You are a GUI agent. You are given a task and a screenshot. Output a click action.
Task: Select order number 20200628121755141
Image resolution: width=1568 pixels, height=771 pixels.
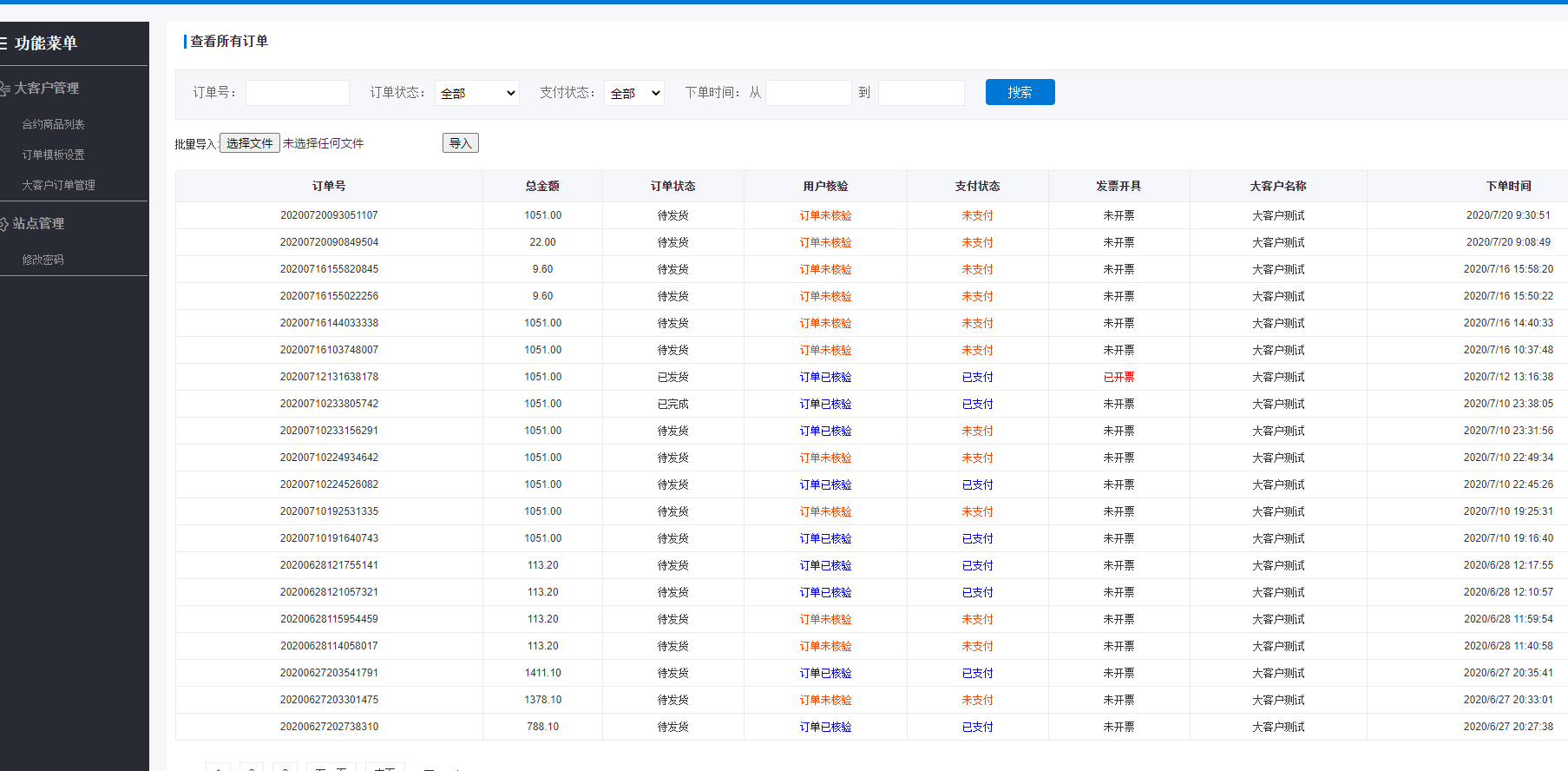329,565
